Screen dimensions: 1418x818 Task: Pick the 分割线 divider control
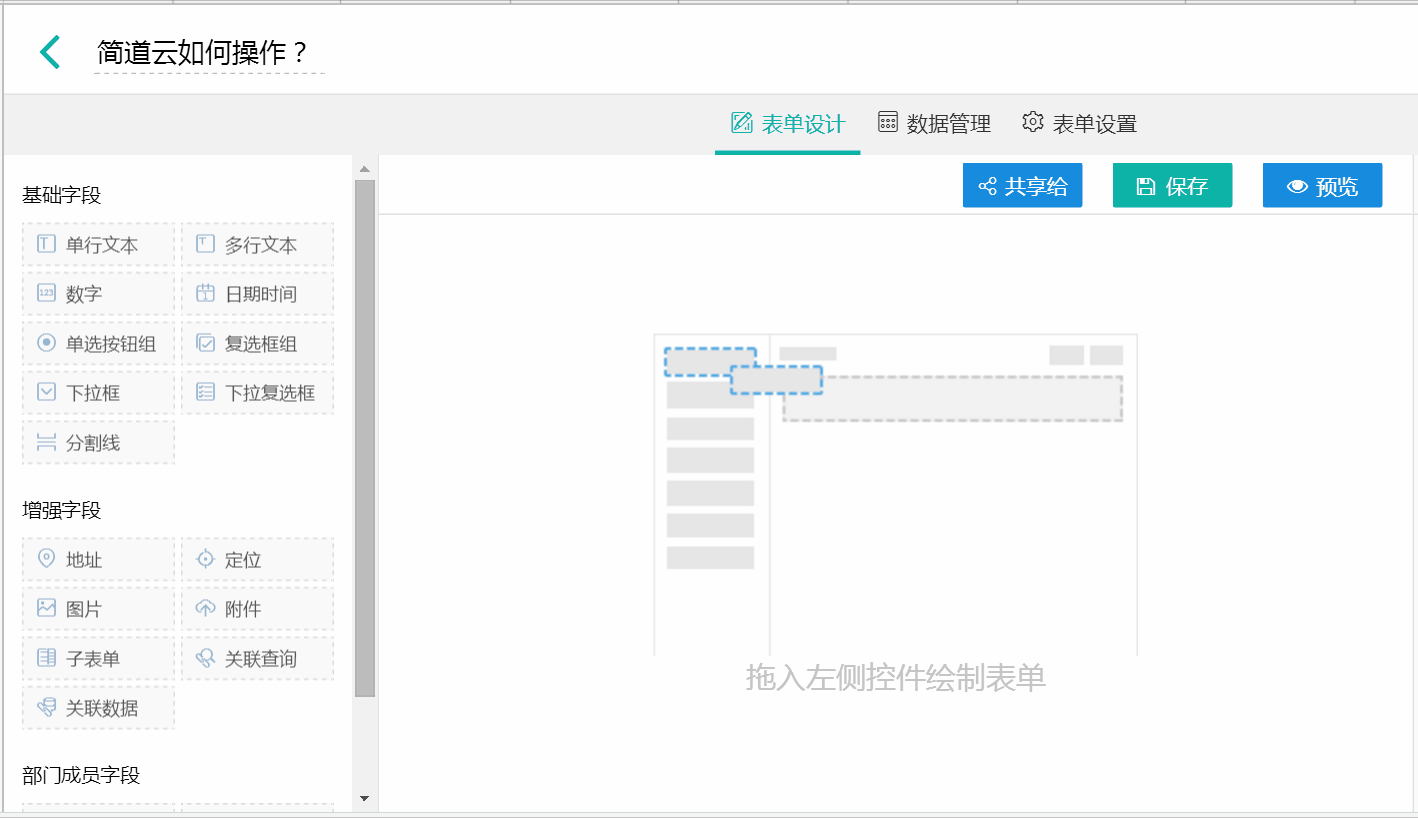click(99, 443)
